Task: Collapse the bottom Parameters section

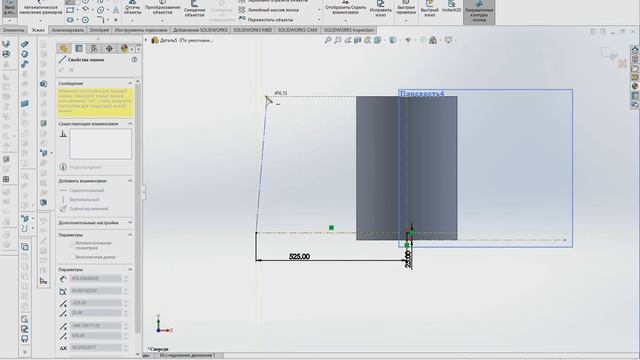Action: pos(130,269)
